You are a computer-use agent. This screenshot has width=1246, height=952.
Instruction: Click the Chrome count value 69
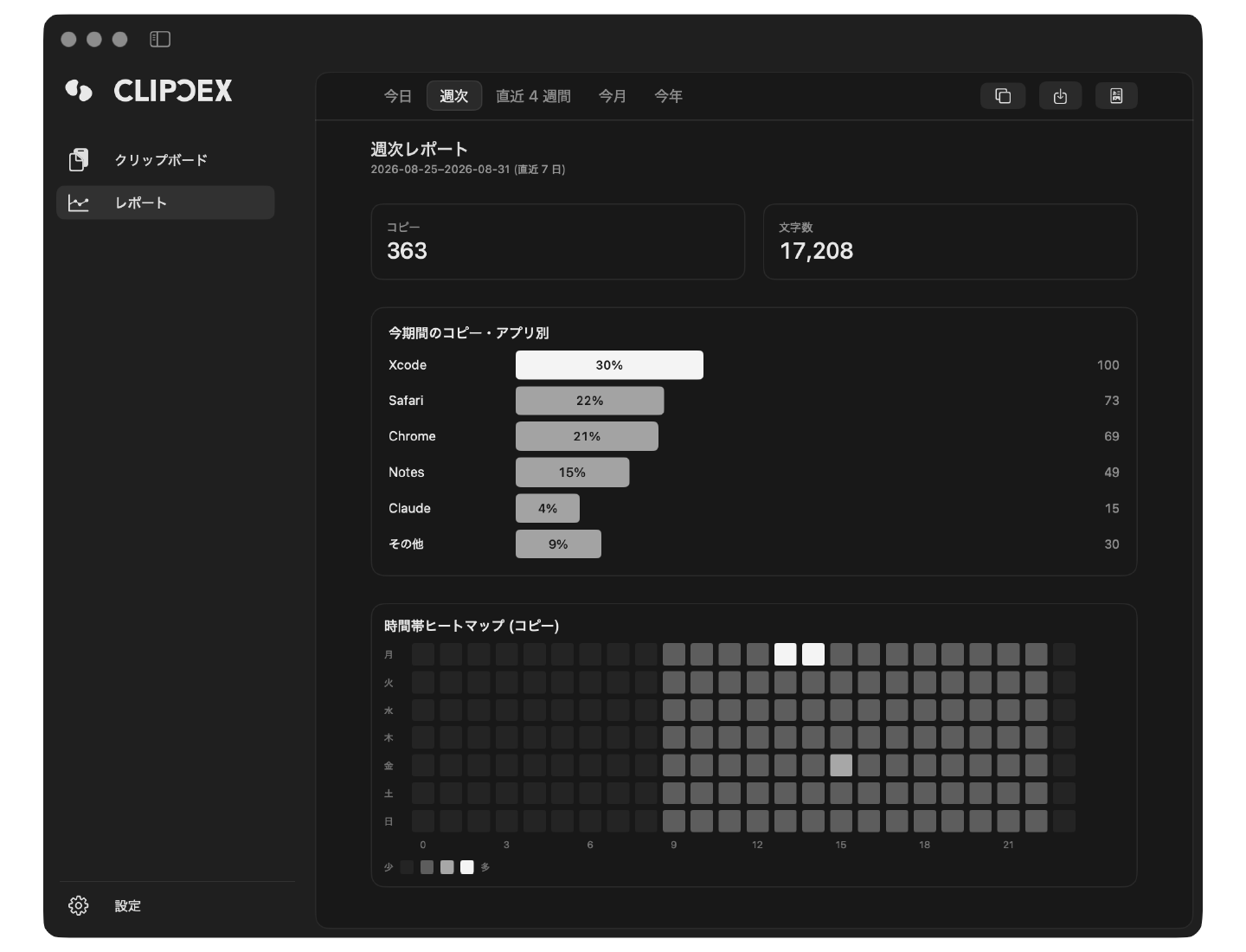tap(1112, 436)
